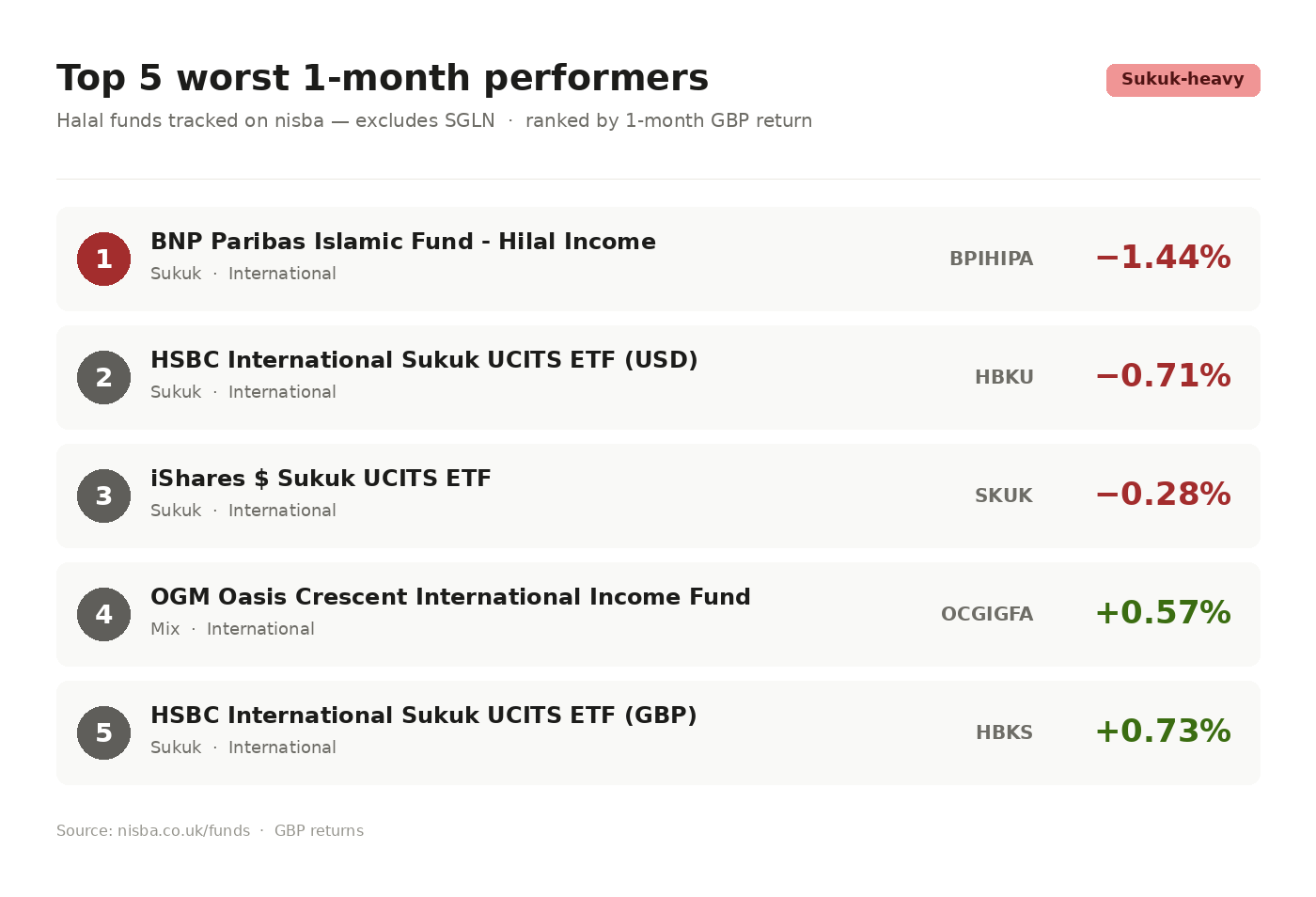
Task: Click the HBKU ticker symbol
Action: [1004, 378]
